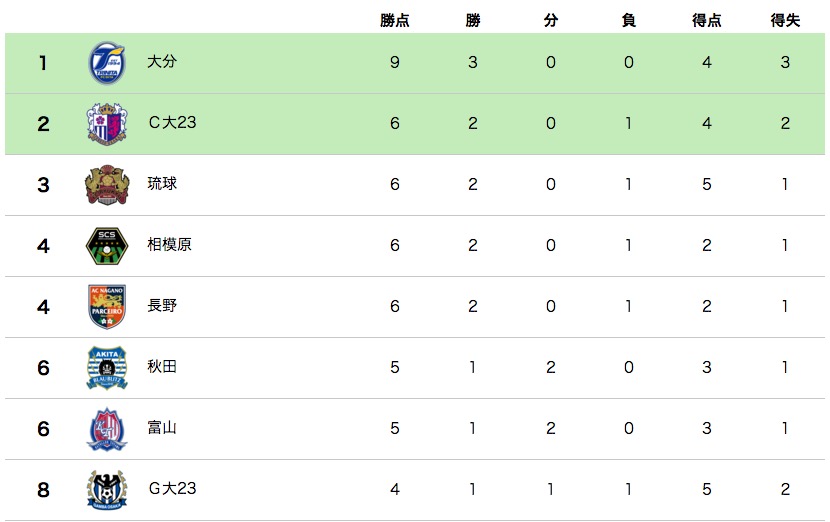Viewport: 830px width, 522px height.
Task: Click the 得失 goal difference header
Action: pyautogui.click(x=785, y=20)
